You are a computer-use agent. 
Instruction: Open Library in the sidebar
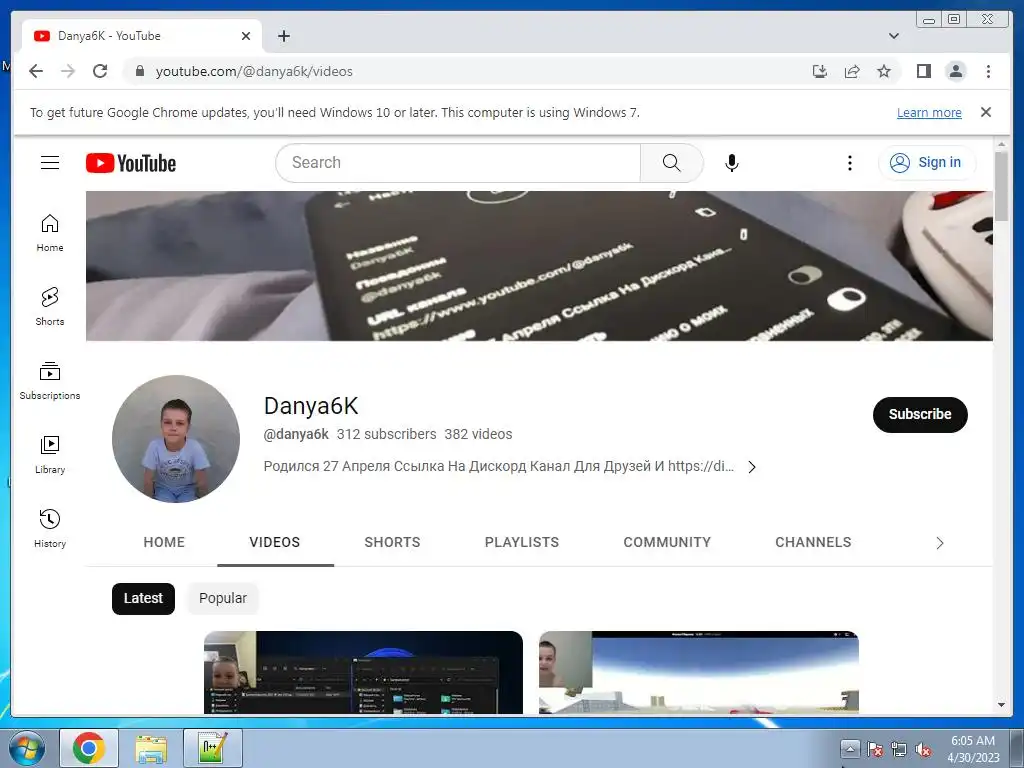tap(50, 455)
